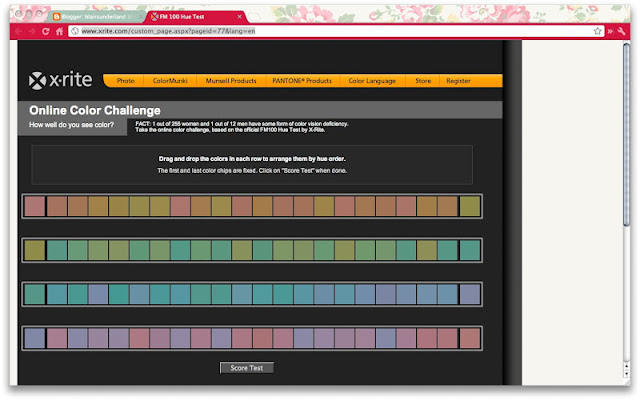This screenshot has width=640, height=400.
Task: Bookmark page with the star icon
Action: click(598, 31)
